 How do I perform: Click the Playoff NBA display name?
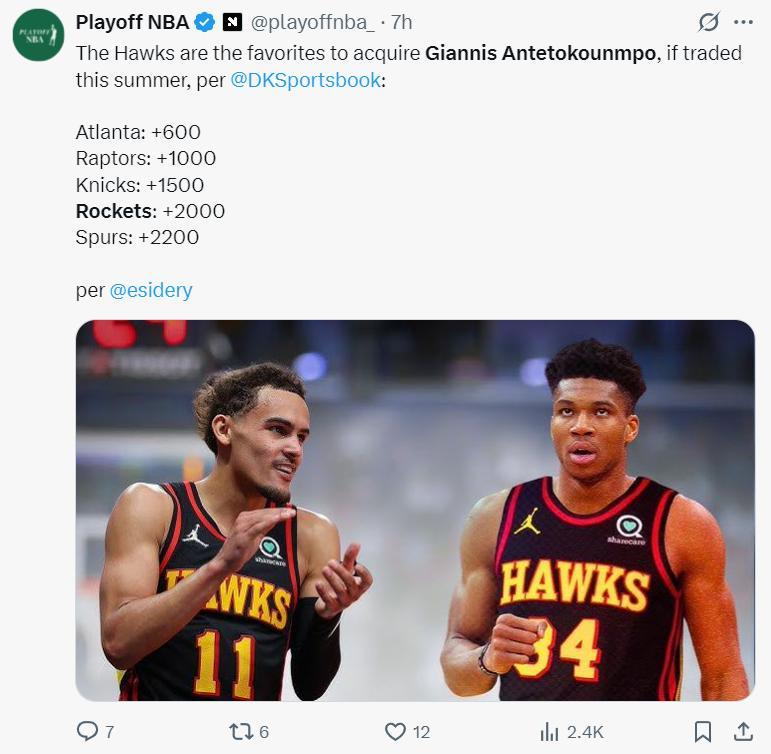click(x=132, y=22)
